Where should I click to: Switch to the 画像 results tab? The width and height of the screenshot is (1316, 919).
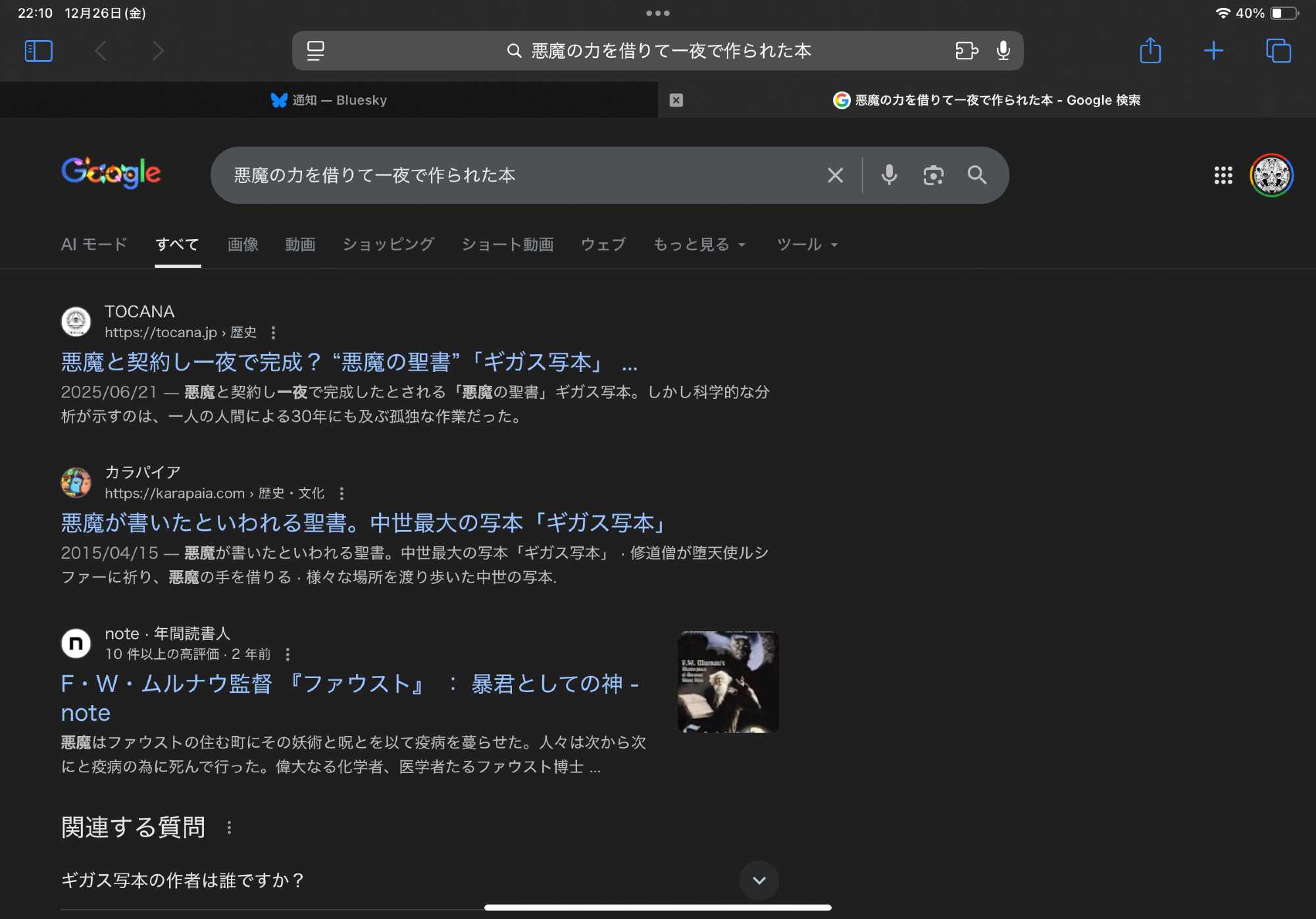[x=243, y=245]
